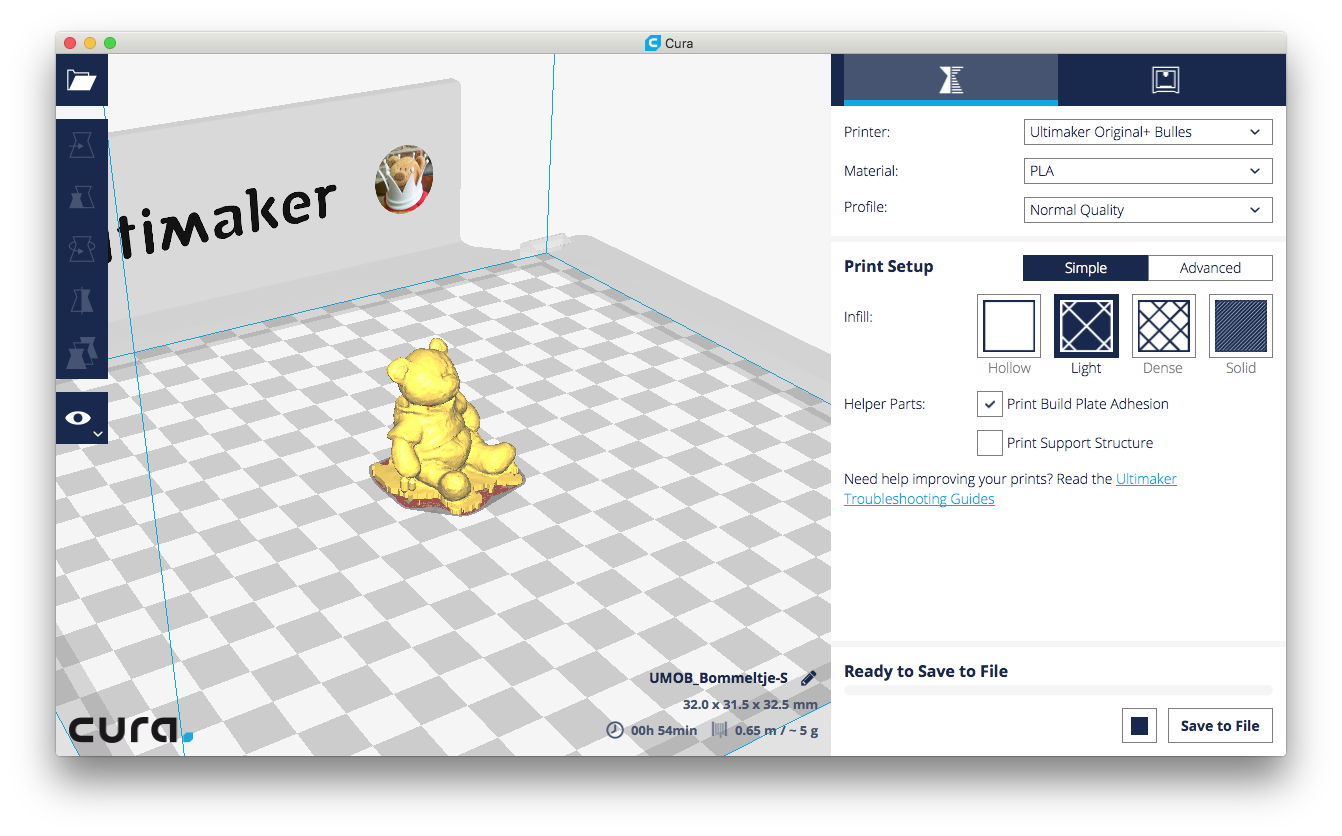Select the Mirror tool in left toolbar
Viewport: 1342px width, 836px height.
click(x=81, y=299)
